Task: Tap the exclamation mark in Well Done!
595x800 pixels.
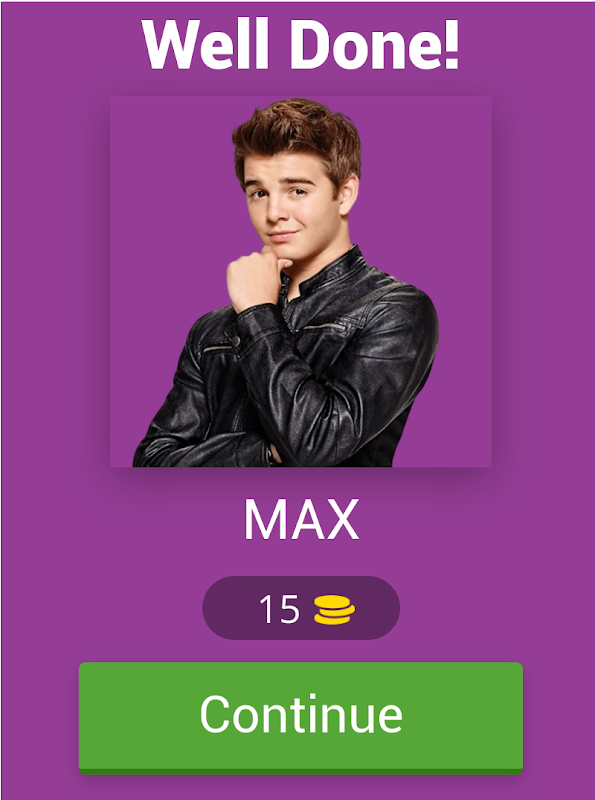Action: (452, 44)
